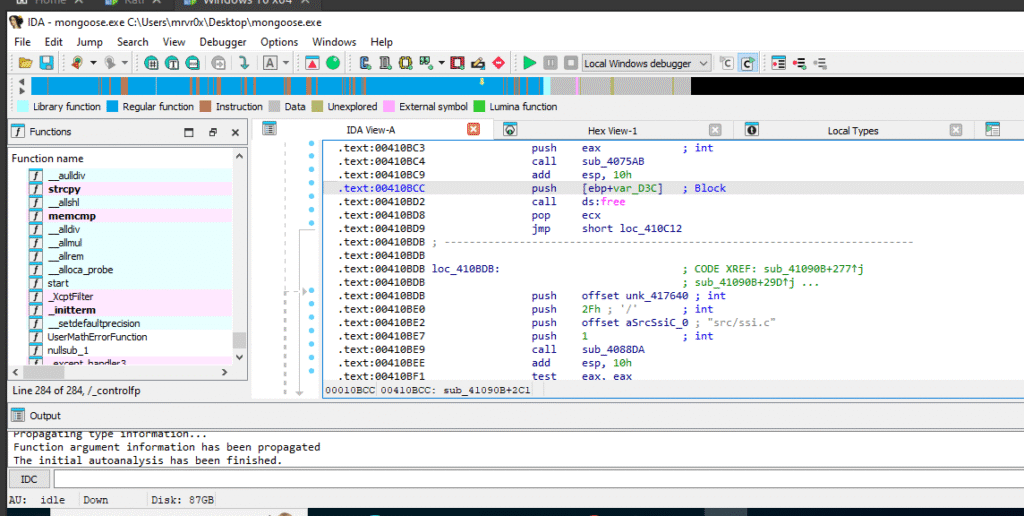
Task: Click the red up-triangle toolbar icon
Action: click(x=312, y=63)
